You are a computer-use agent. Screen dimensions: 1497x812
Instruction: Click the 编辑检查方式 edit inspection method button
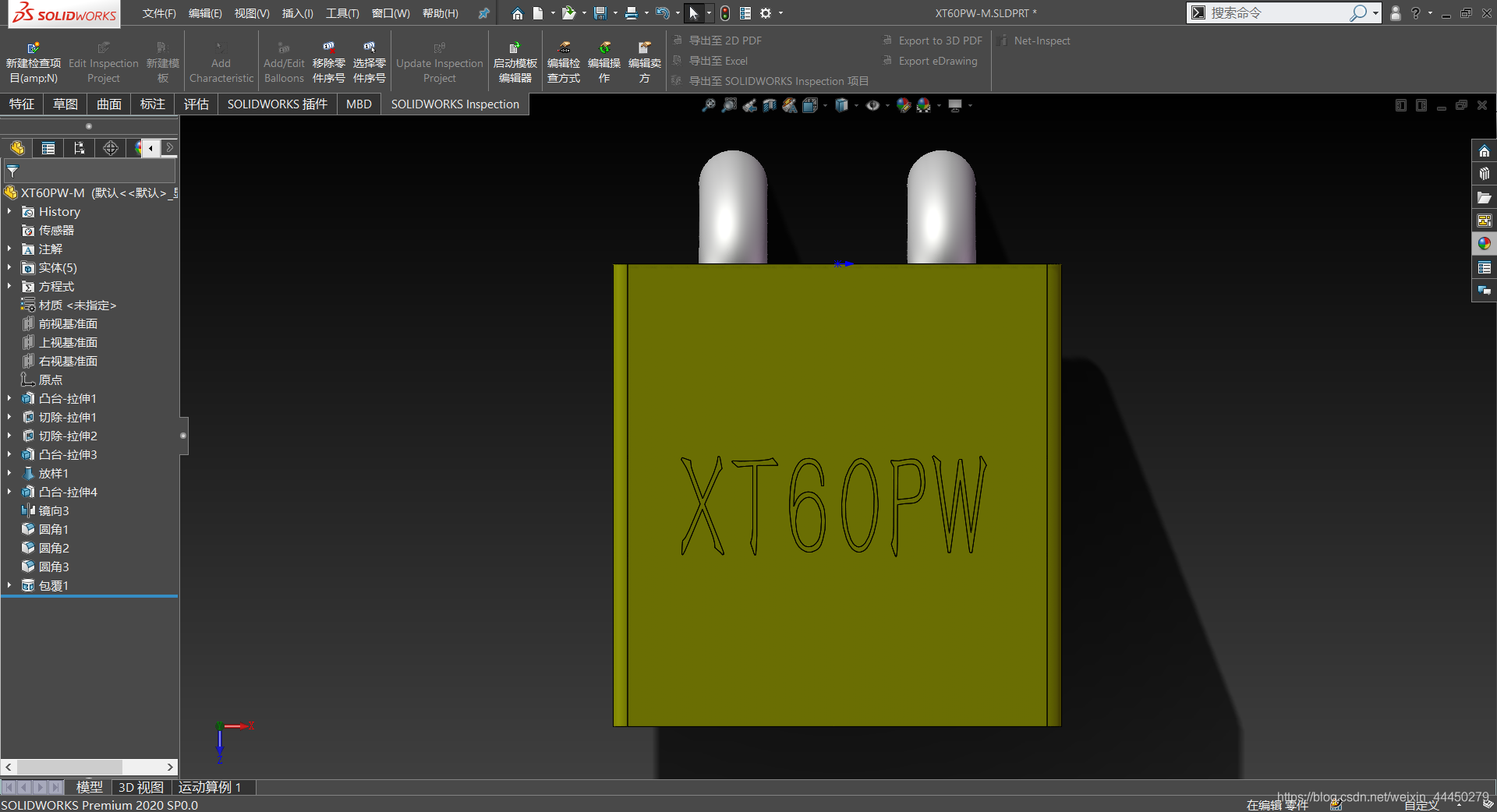point(564,62)
